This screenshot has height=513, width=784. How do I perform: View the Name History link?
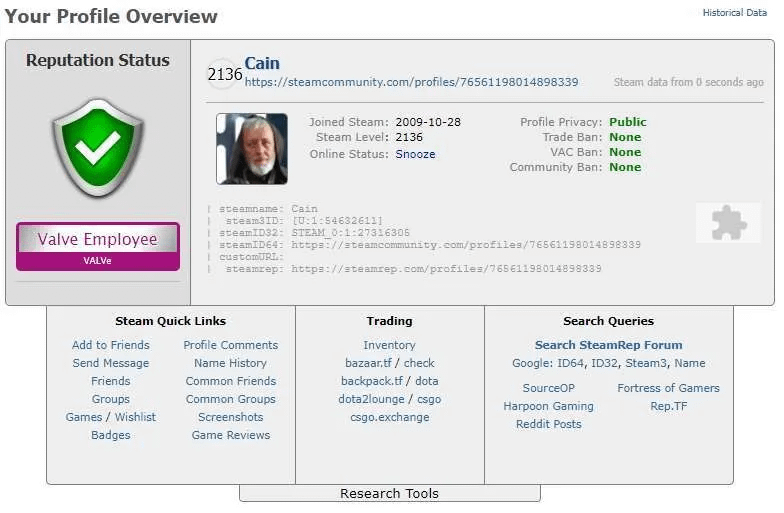tap(230, 363)
